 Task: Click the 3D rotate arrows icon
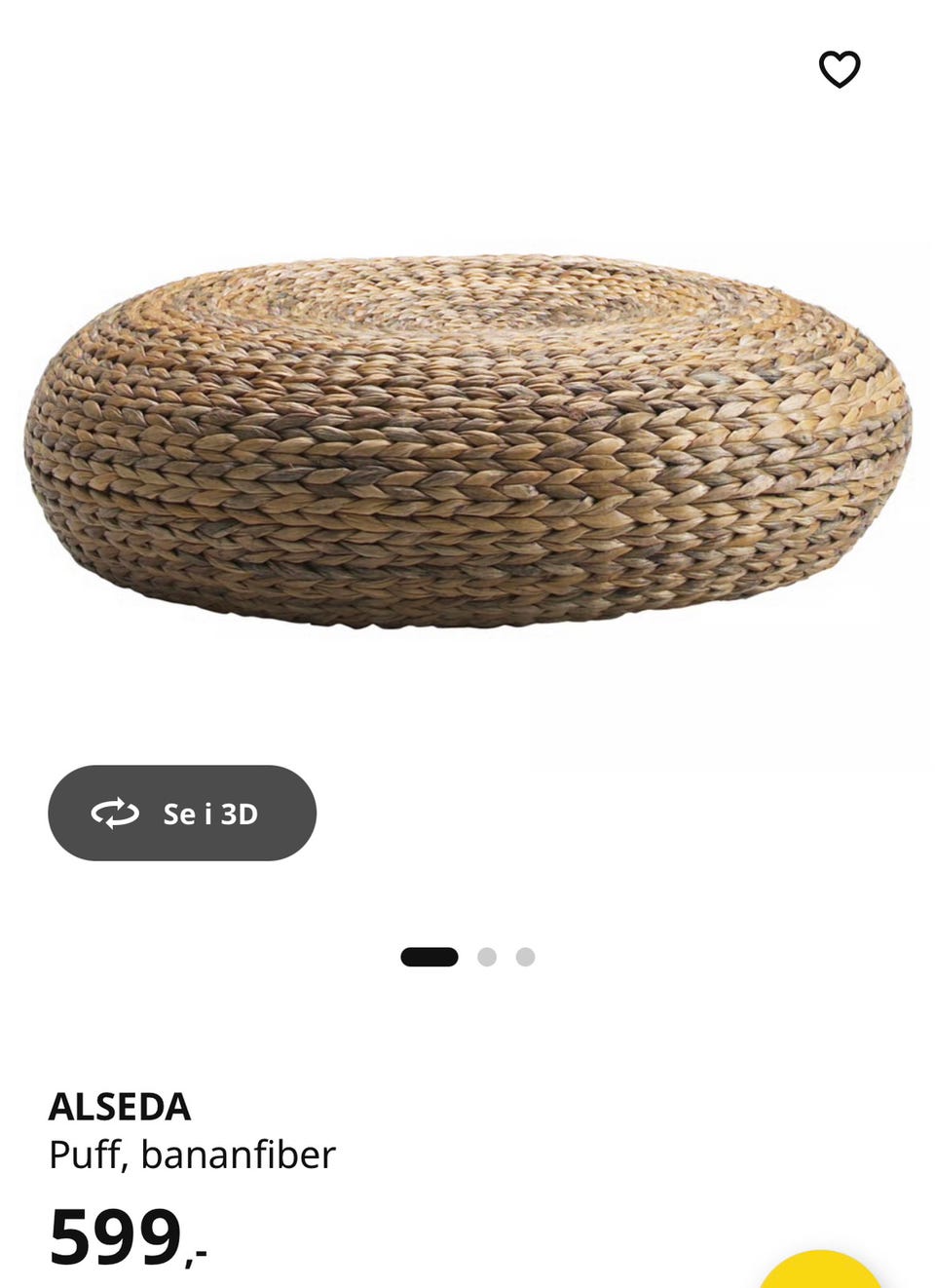pos(115,813)
